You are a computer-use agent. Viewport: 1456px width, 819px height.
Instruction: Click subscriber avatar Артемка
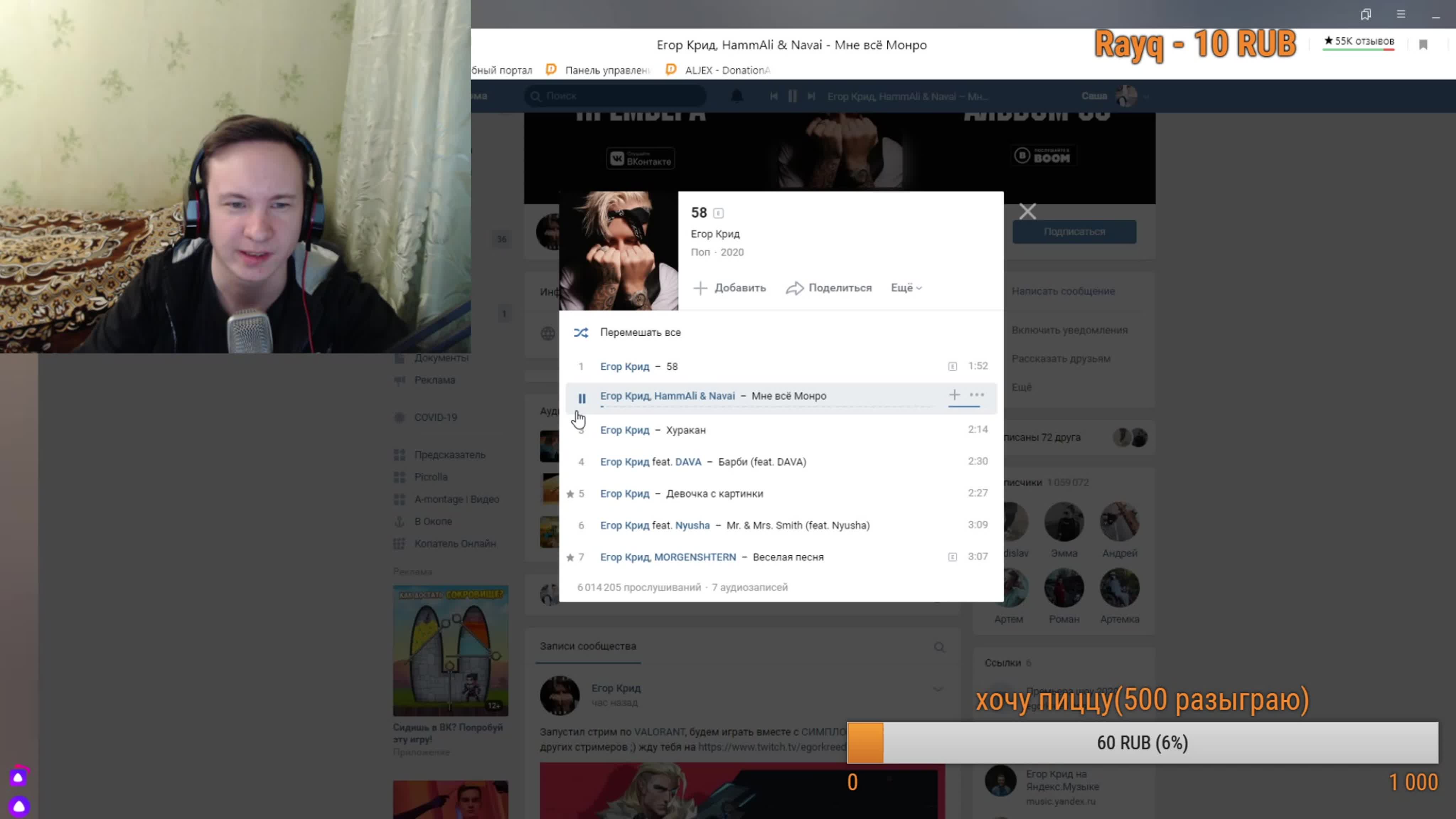[1119, 588]
